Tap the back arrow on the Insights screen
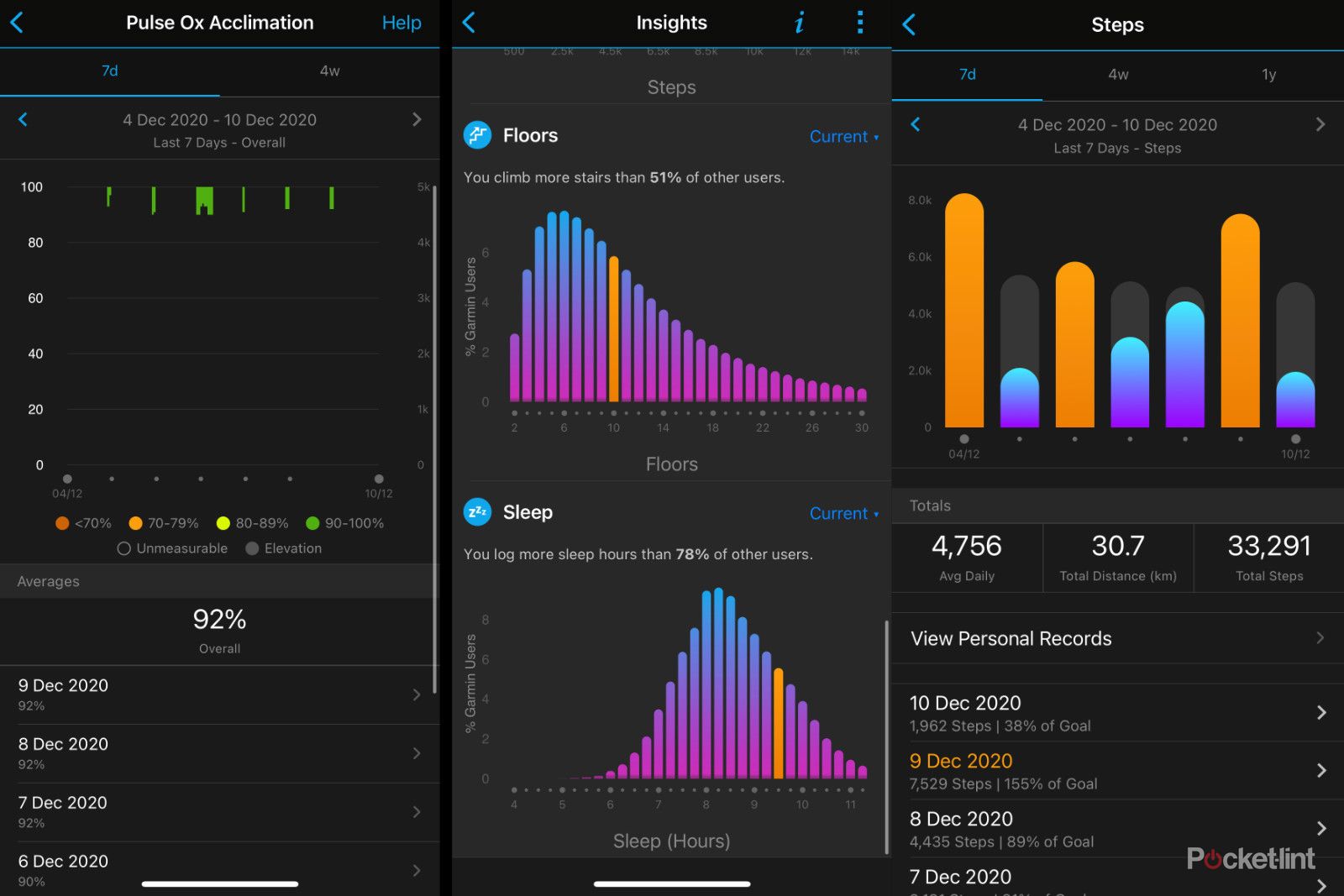Screen dimensions: 1344x896 (x=469, y=23)
